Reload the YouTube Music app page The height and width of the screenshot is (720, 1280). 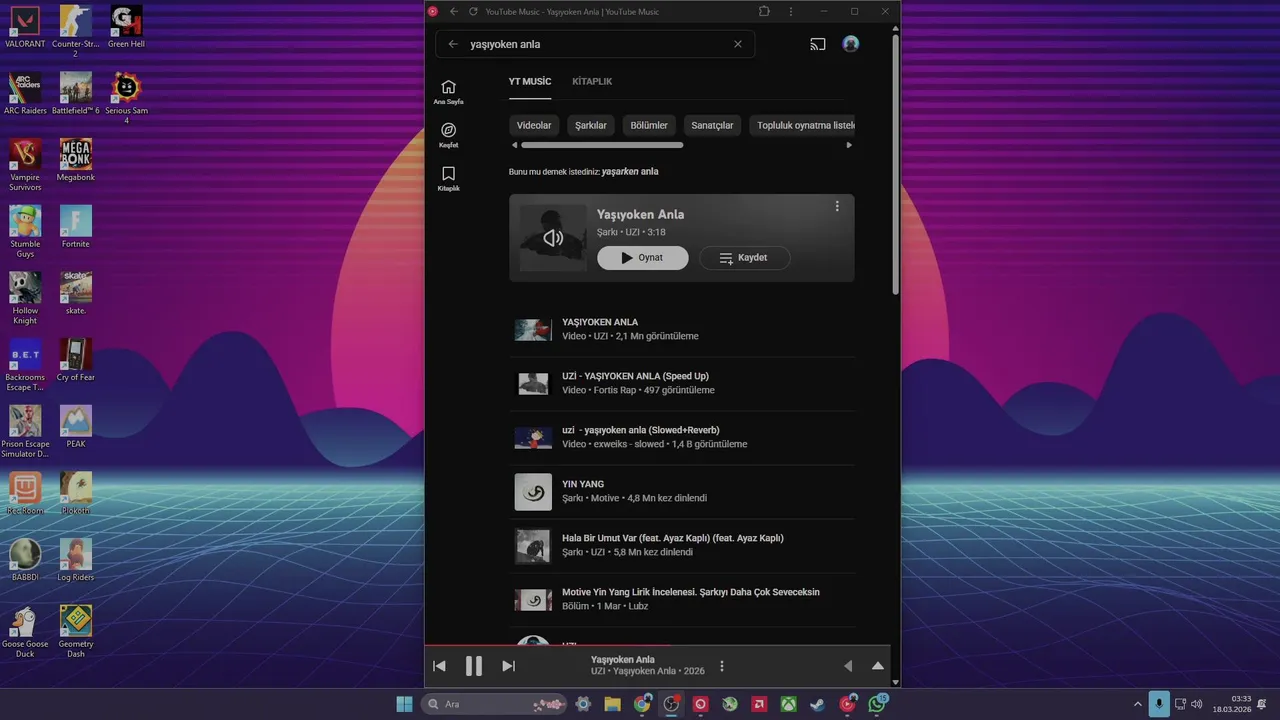(473, 11)
